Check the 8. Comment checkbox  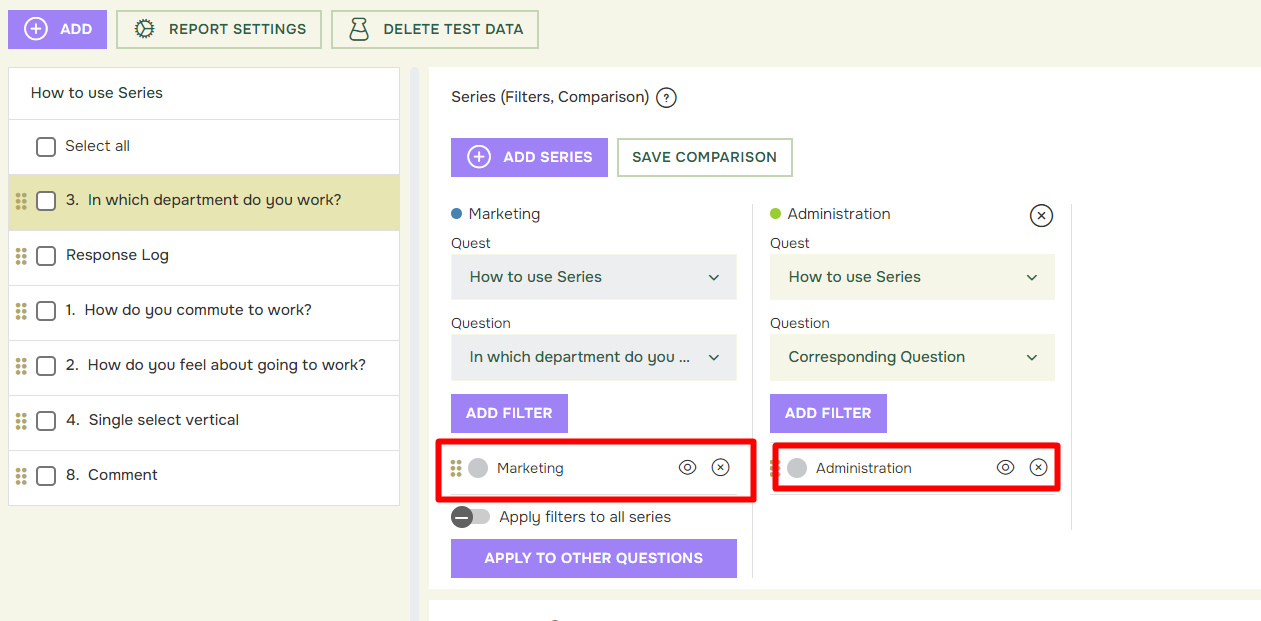click(46, 476)
